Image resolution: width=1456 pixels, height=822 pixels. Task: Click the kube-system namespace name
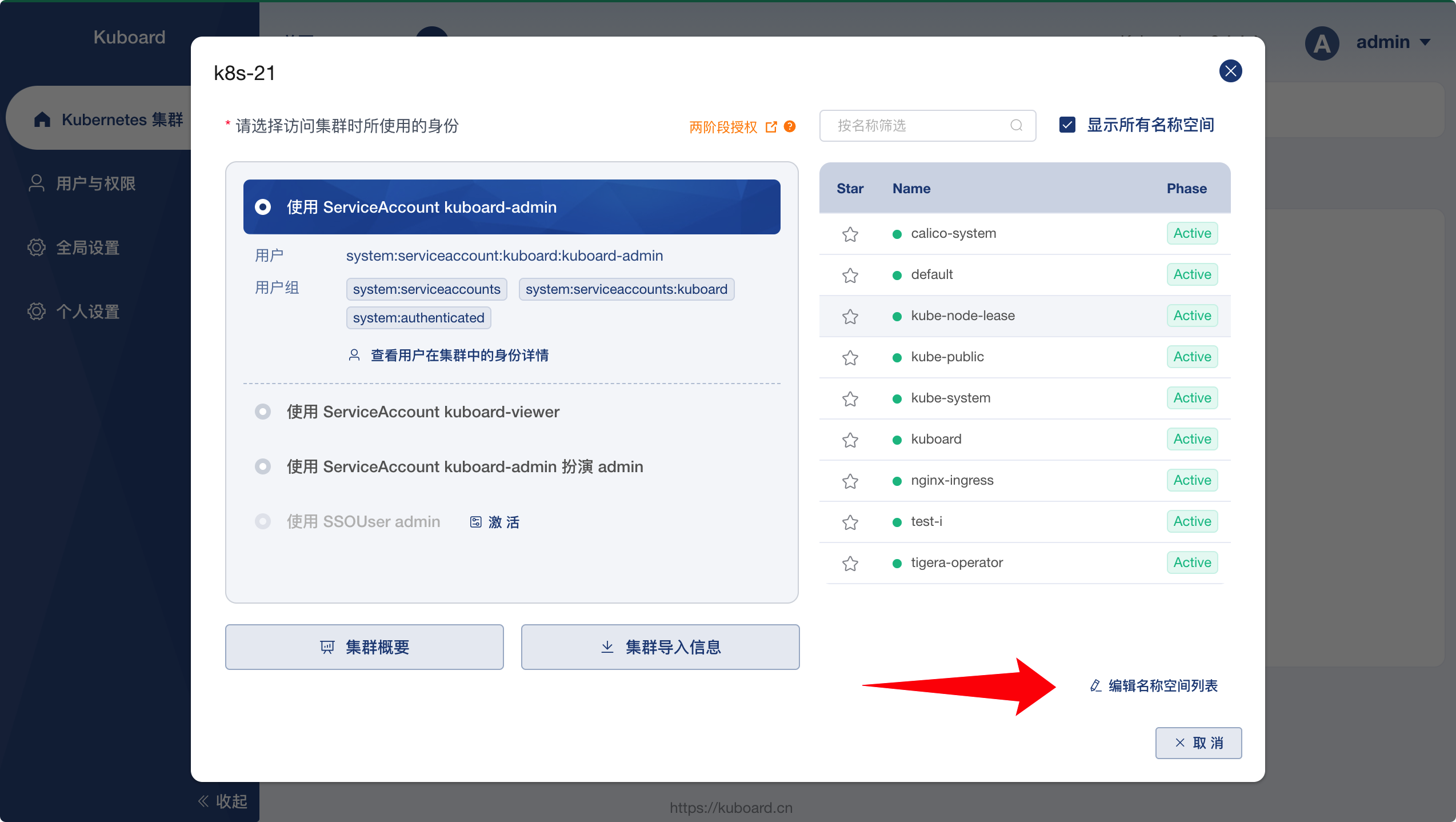(950, 398)
